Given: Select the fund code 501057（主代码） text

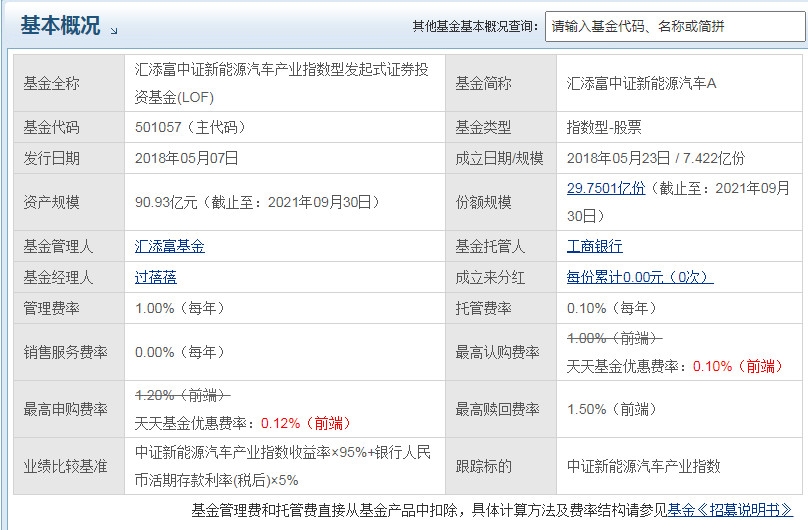Looking at the screenshot, I should click(x=190, y=127).
